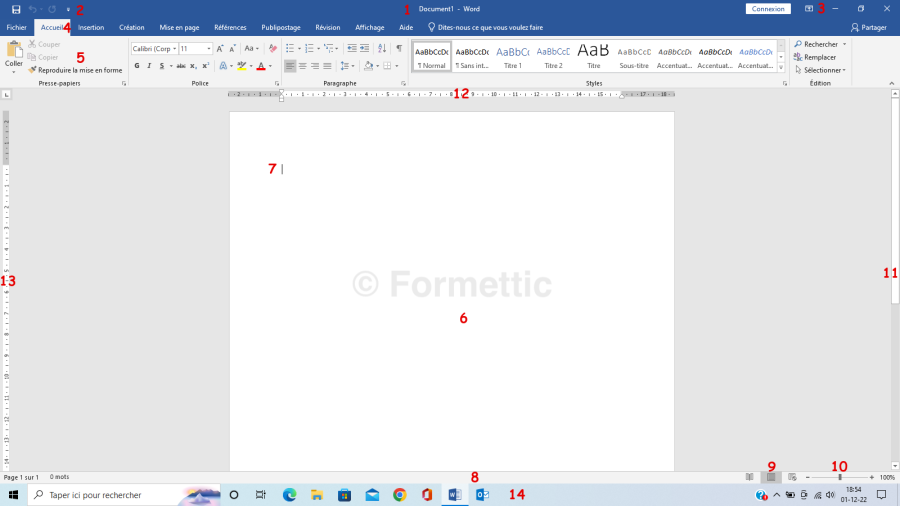Screen dimensions: 900x506
Task: Sort the selection alphabetically
Action: [382, 49]
